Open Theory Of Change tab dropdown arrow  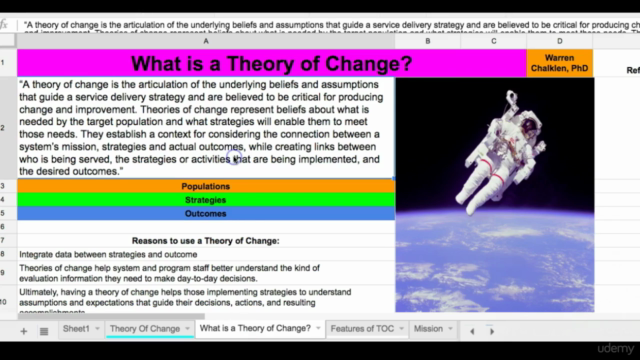(x=187, y=329)
